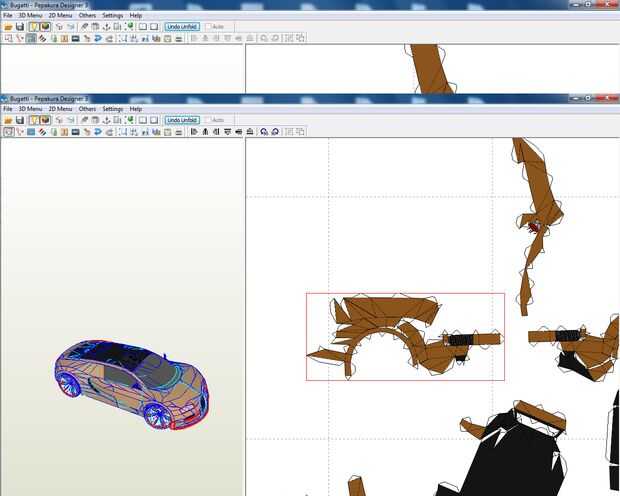The height and width of the screenshot is (496, 620).
Task: Click the Save floppy-disk icon in the front window
Action: tap(20, 120)
